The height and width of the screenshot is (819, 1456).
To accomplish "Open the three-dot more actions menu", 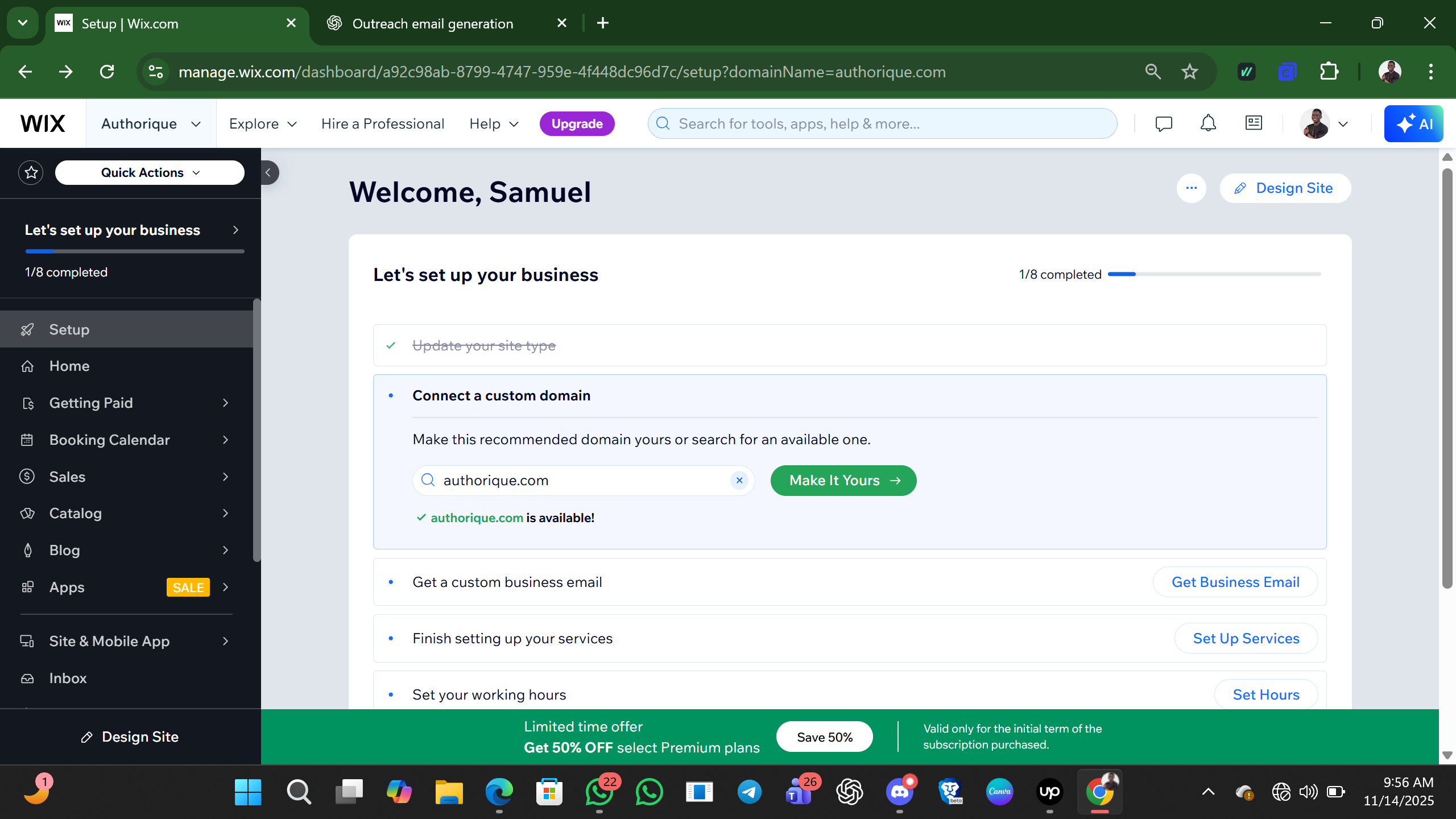I will (x=1192, y=188).
